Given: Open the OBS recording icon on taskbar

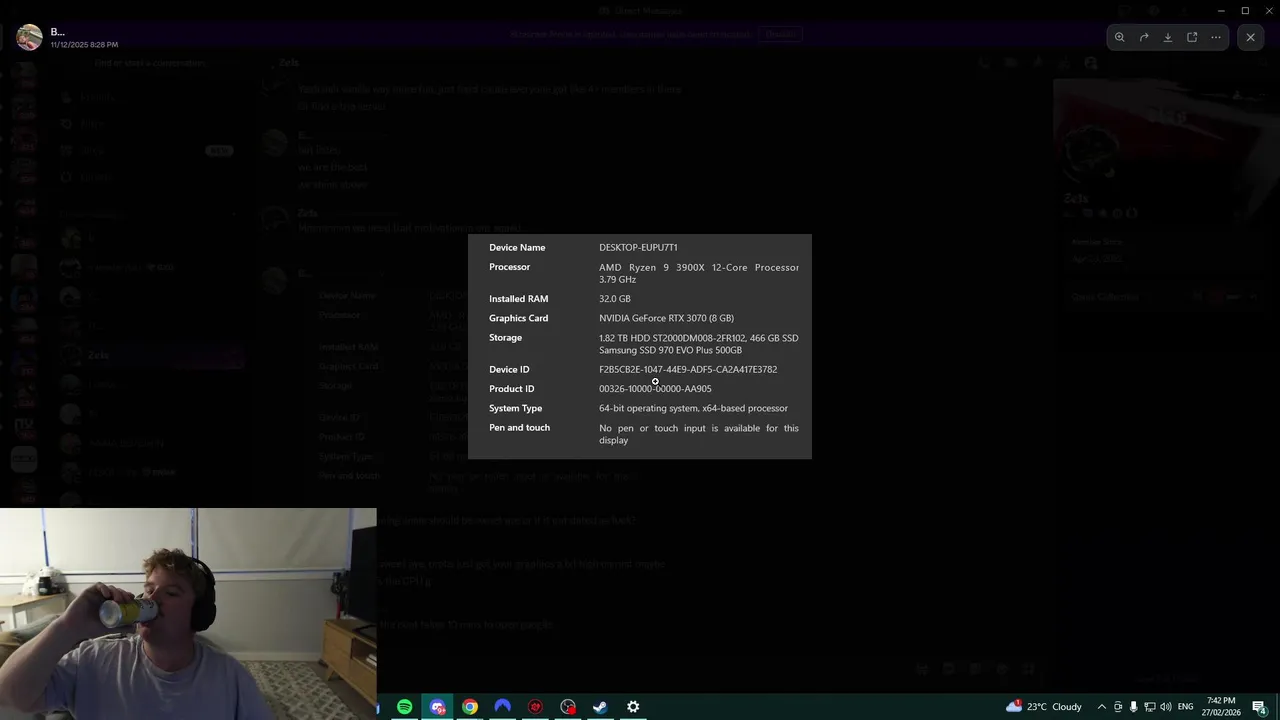Looking at the screenshot, I should point(568,707).
